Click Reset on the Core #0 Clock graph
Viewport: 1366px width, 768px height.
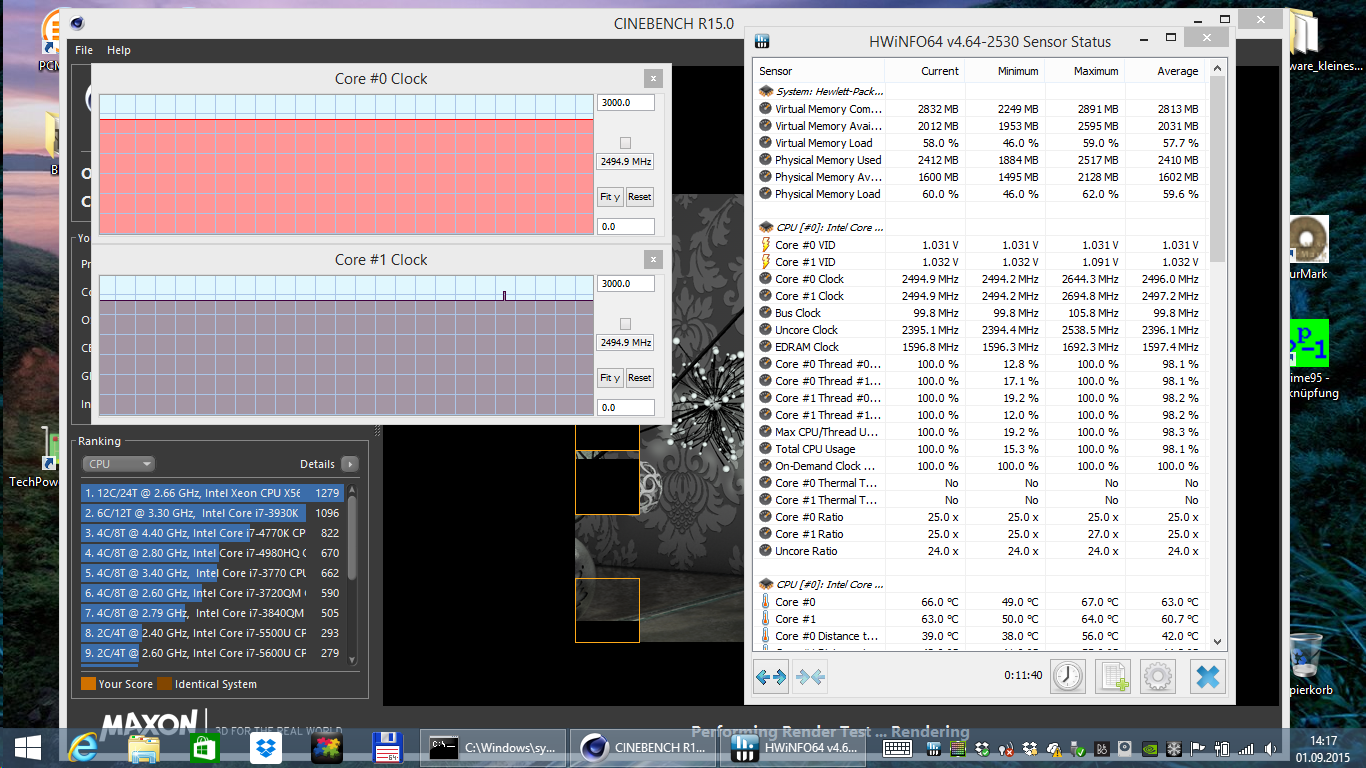(640, 197)
